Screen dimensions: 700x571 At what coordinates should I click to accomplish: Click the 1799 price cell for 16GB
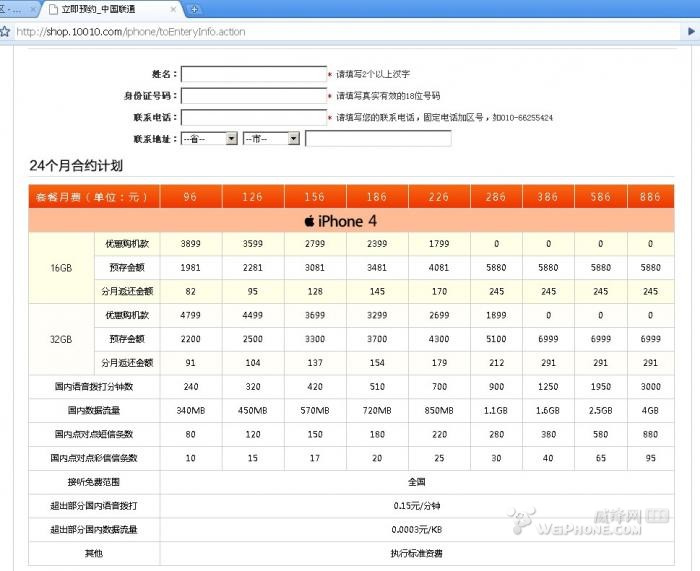[x=439, y=244]
